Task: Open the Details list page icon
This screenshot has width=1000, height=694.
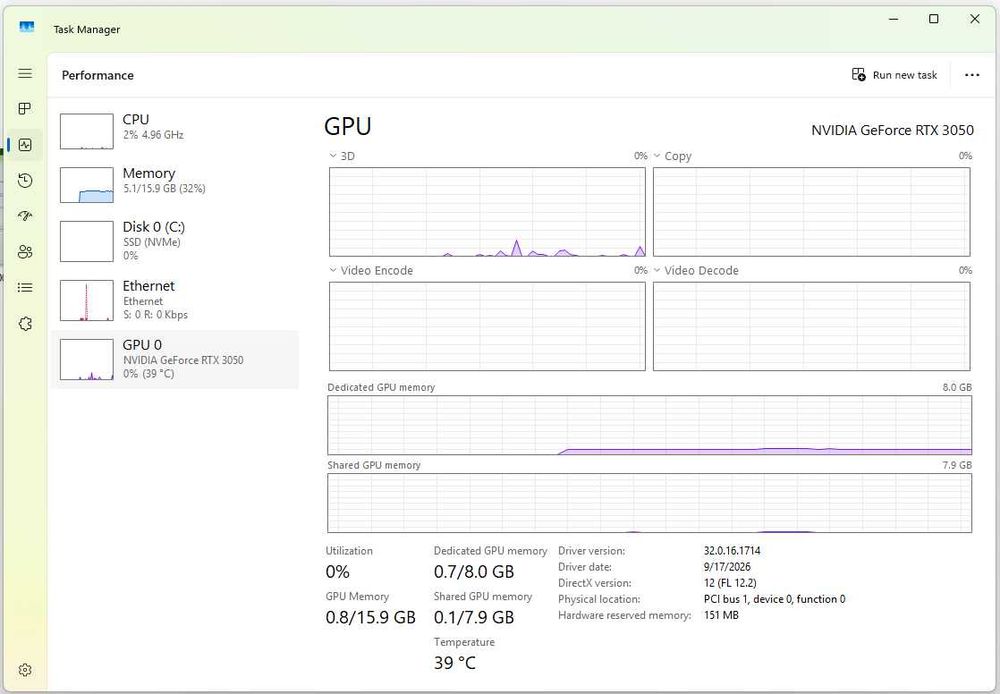Action: click(x=25, y=288)
